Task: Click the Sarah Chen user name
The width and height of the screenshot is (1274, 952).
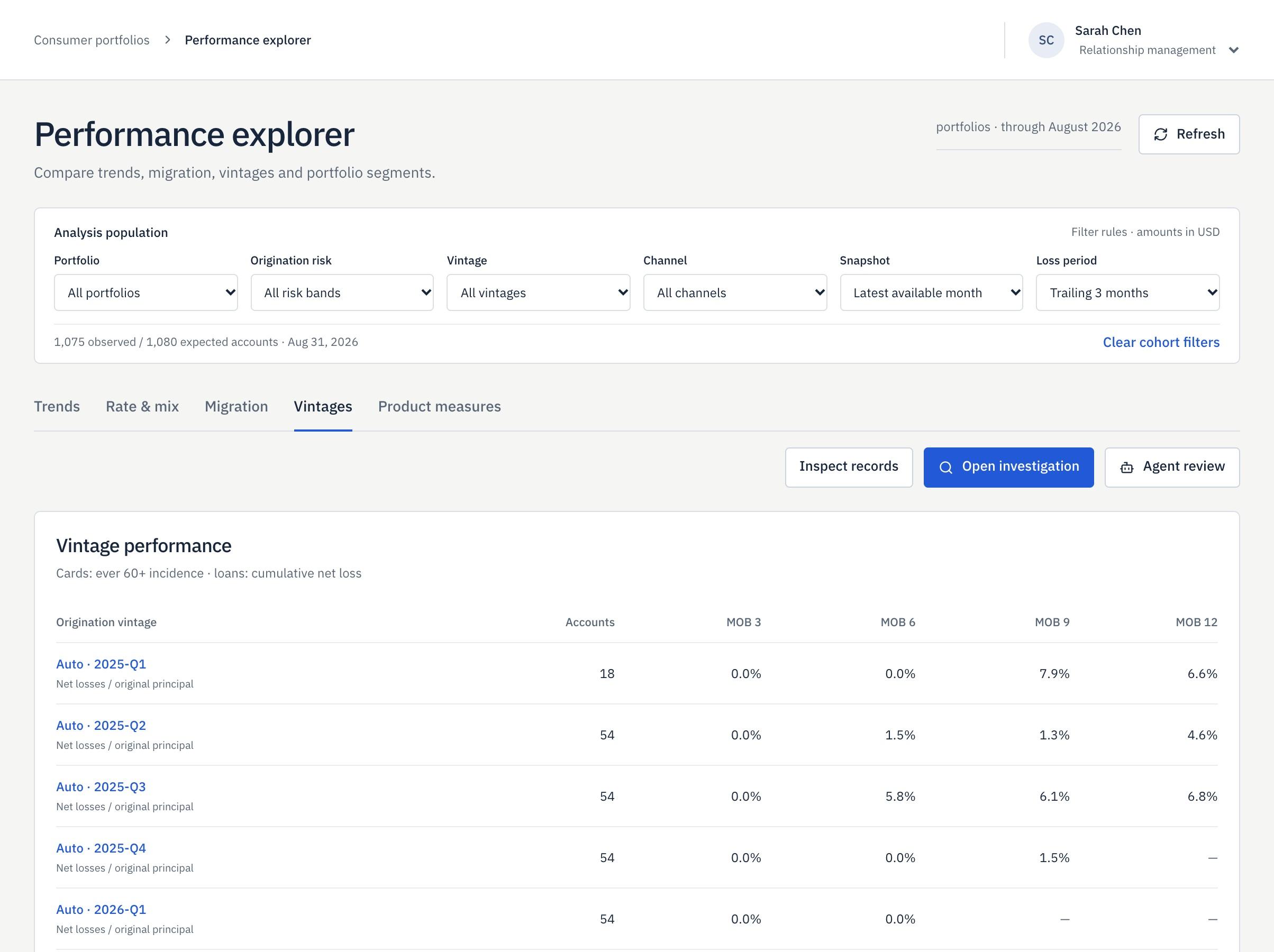Action: pos(1107,31)
